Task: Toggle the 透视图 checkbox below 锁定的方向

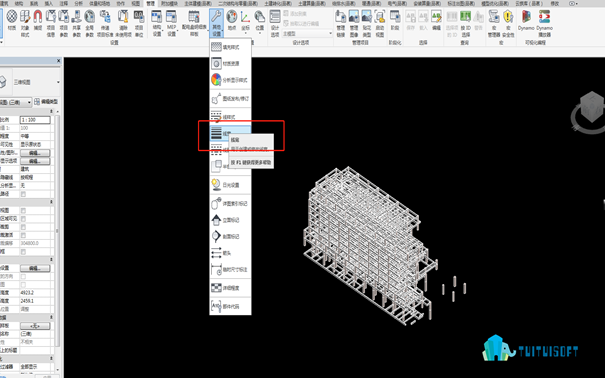Action: (x=23, y=285)
